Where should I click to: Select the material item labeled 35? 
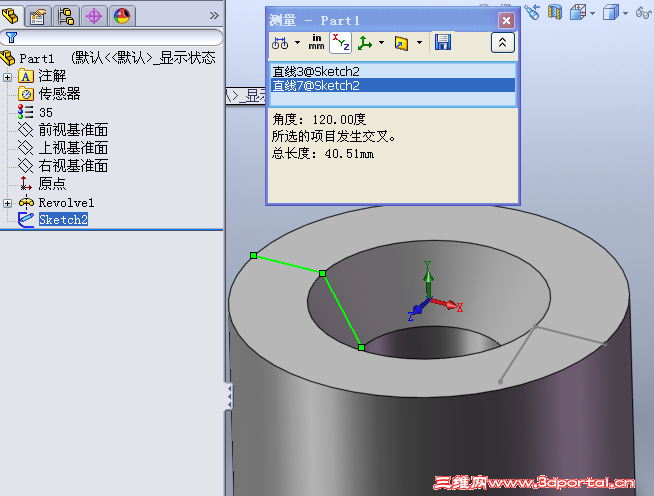coord(45,113)
